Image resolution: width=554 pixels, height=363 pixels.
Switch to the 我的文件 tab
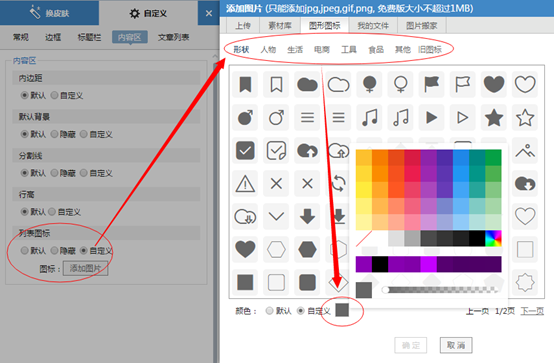pos(373,25)
